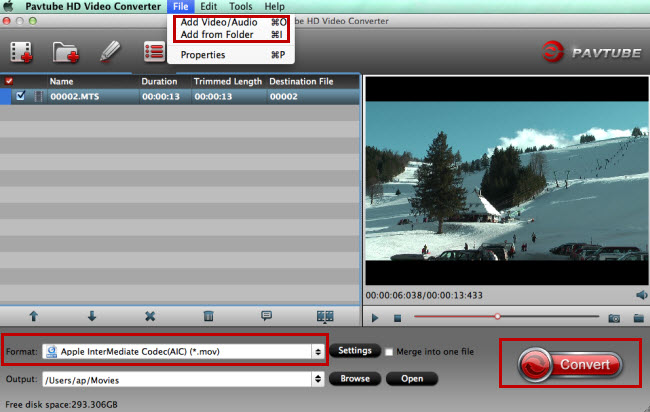Open the Apple menu
The width and height of the screenshot is (650, 412).
8,6
